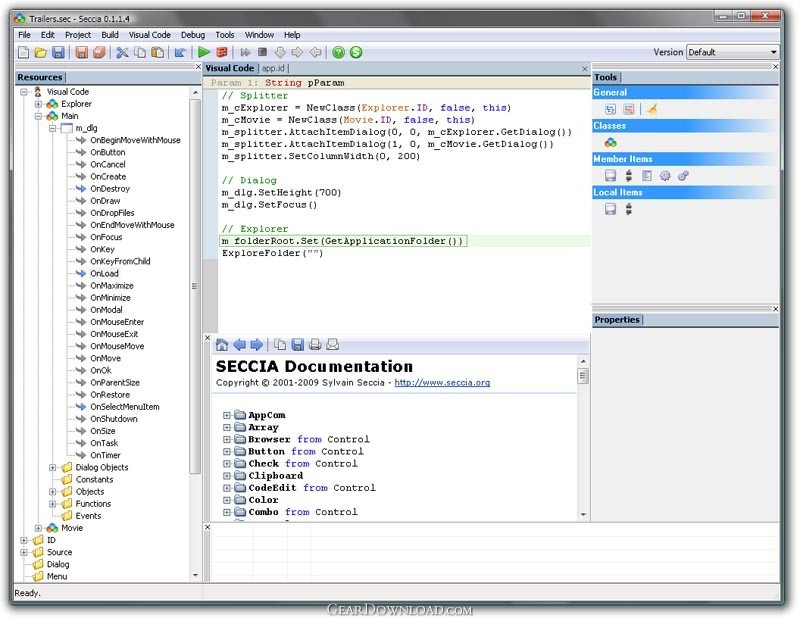Collapse the m_dlg tree node
Image resolution: width=800 pixels, height=618 pixels.
53,129
